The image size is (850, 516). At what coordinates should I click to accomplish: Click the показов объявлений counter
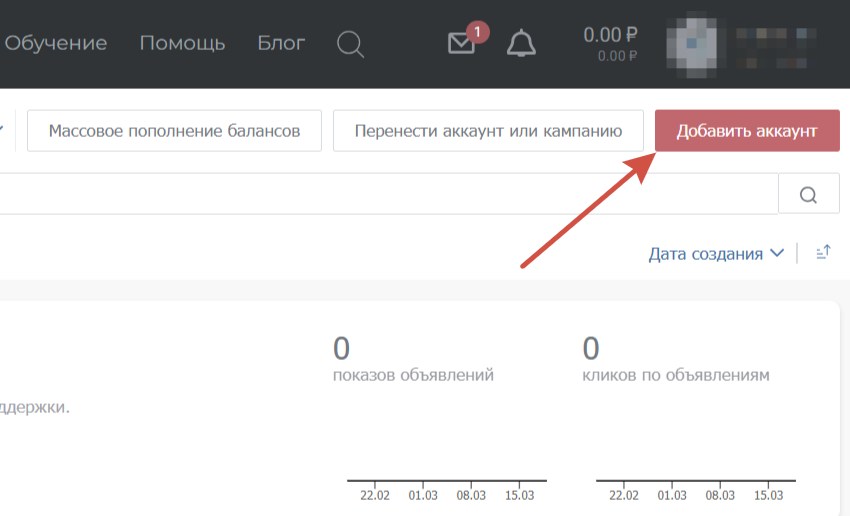[x=413, y=362]
